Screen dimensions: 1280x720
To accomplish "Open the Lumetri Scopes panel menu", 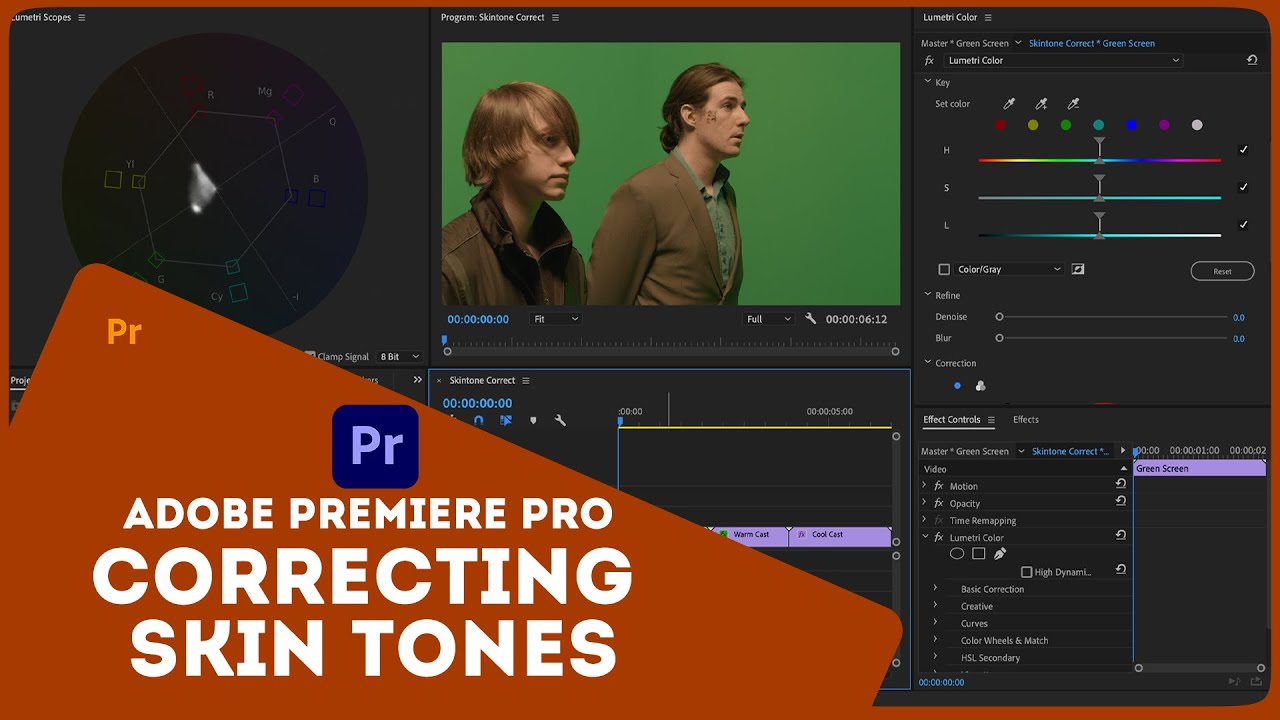I will pyautogui.click(x=82, y=18).
